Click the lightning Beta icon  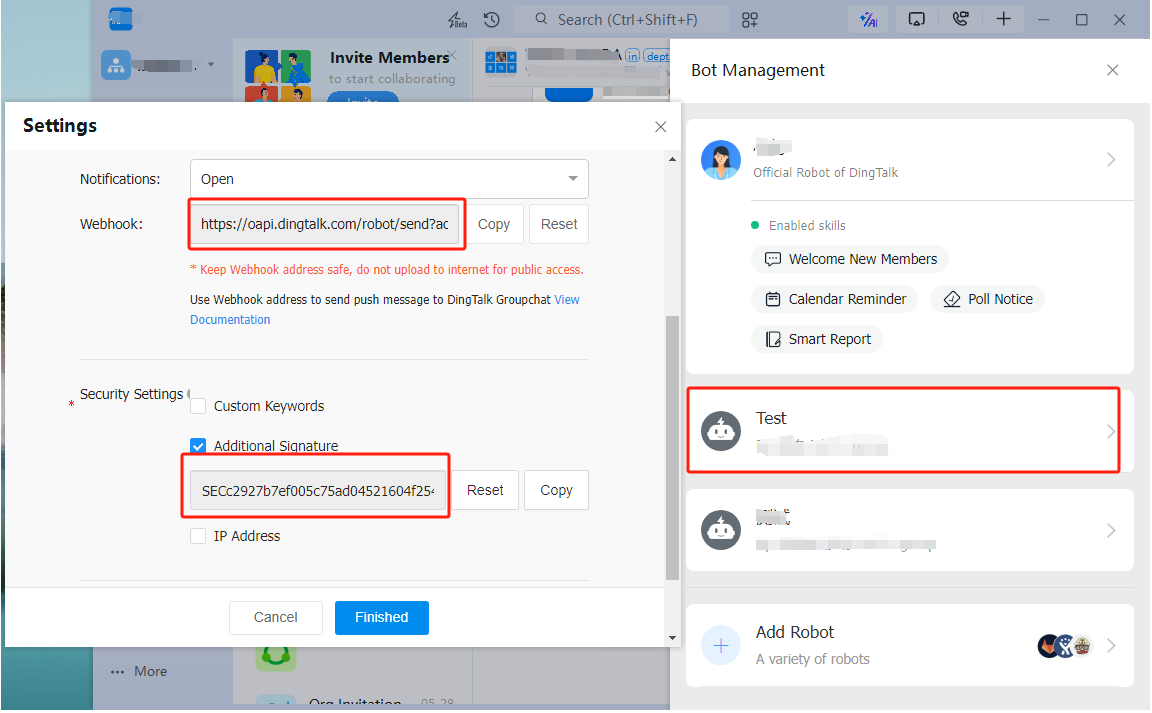click(457, 20)
